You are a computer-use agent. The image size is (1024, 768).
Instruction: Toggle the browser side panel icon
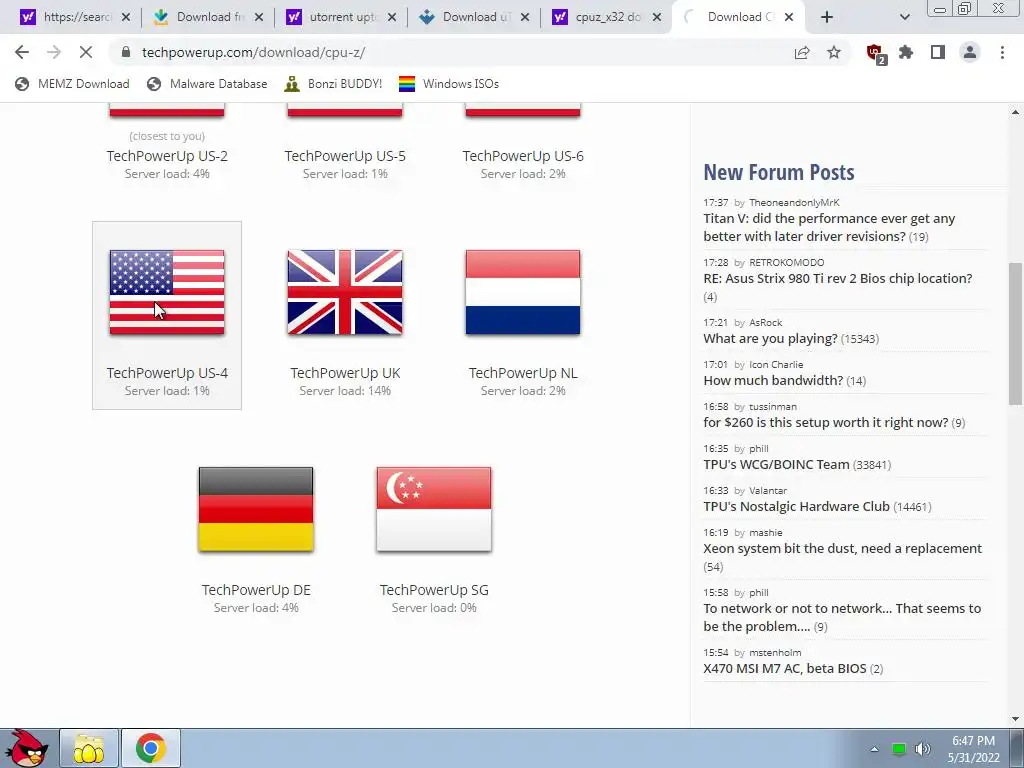(x=938, y=52)
